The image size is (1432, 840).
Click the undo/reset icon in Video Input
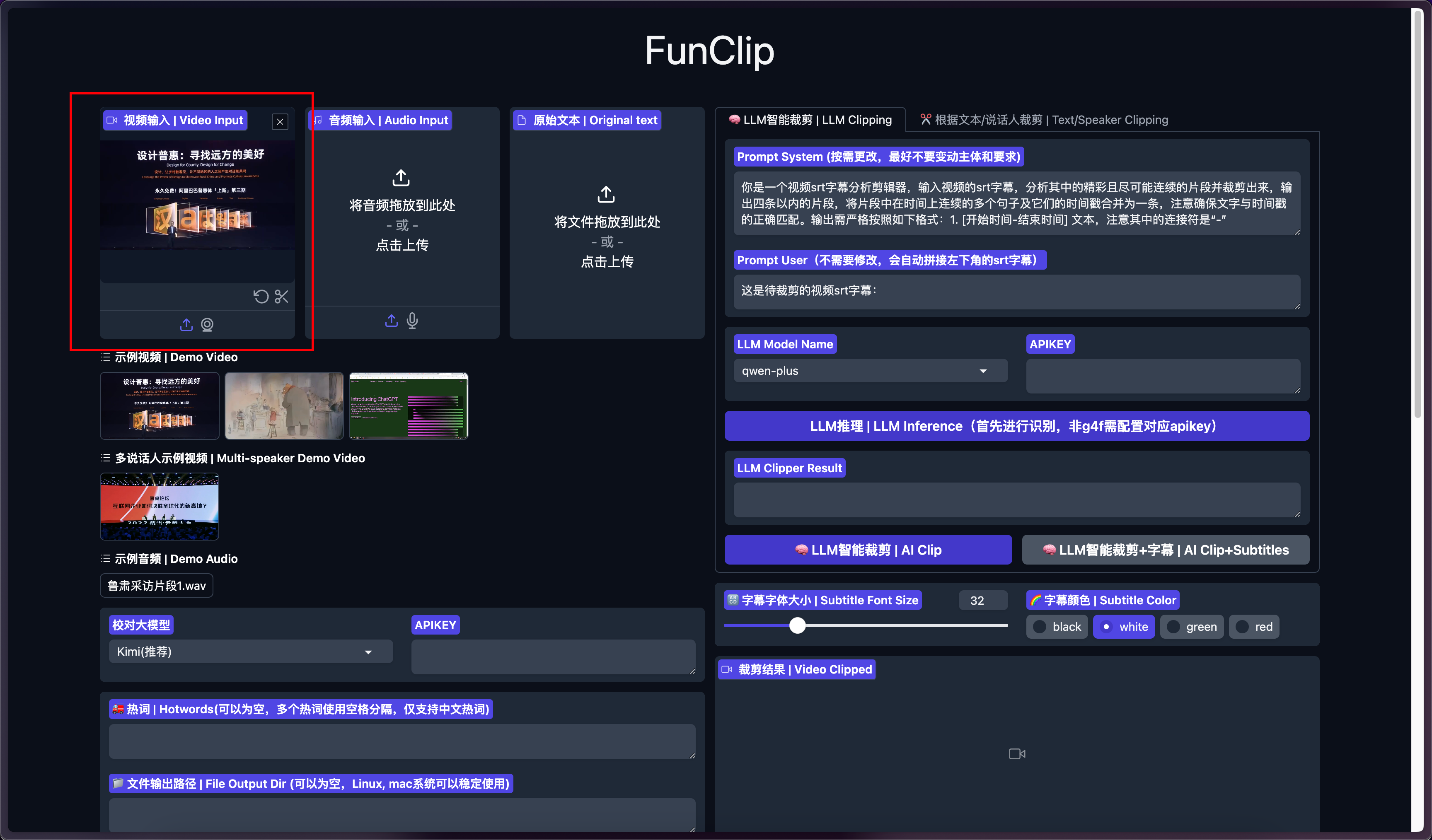(x=261, y=297)
